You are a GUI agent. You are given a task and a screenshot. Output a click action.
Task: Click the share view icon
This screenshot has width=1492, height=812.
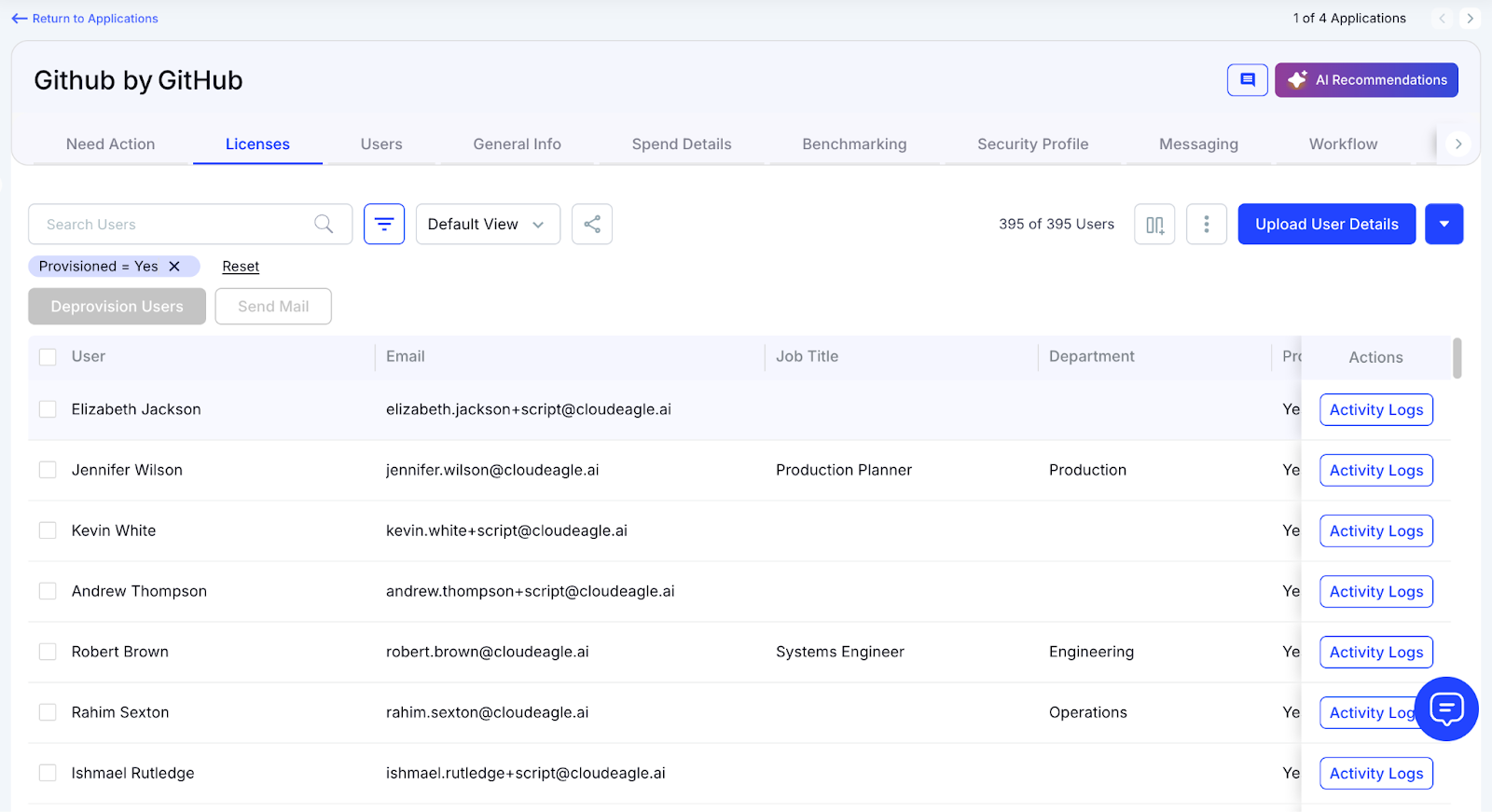[x=592, y=224]
